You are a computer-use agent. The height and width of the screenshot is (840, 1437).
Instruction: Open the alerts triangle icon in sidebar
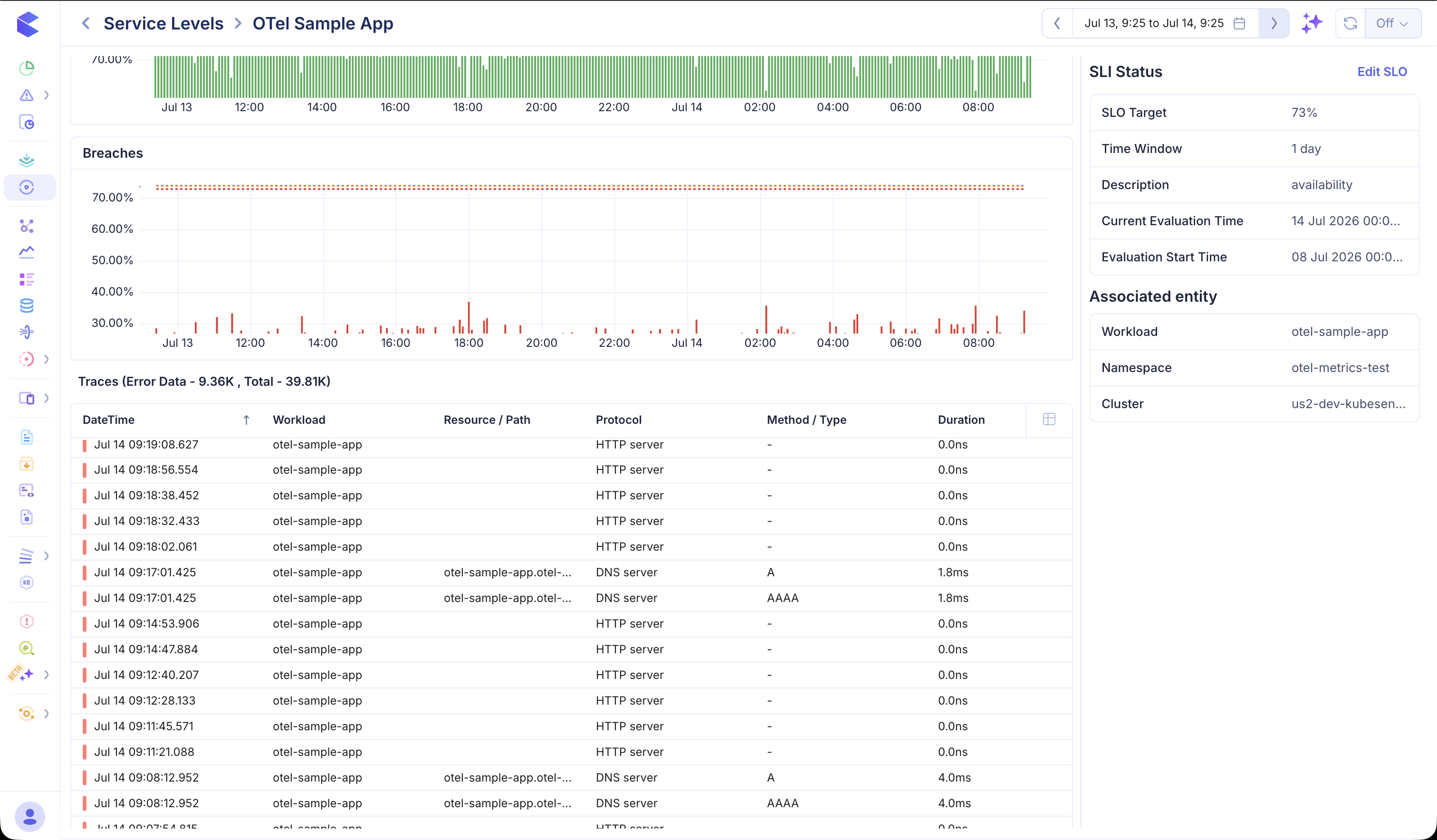(26, 95)
